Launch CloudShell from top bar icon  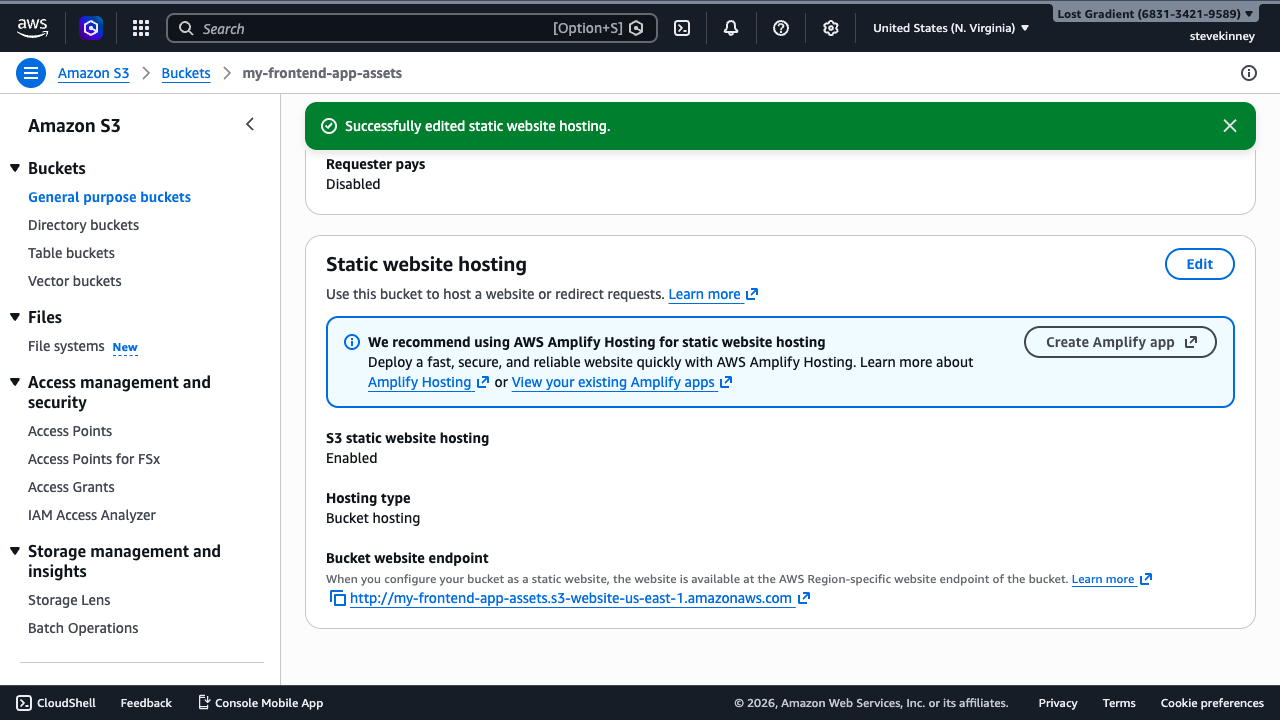click(682, 28)
